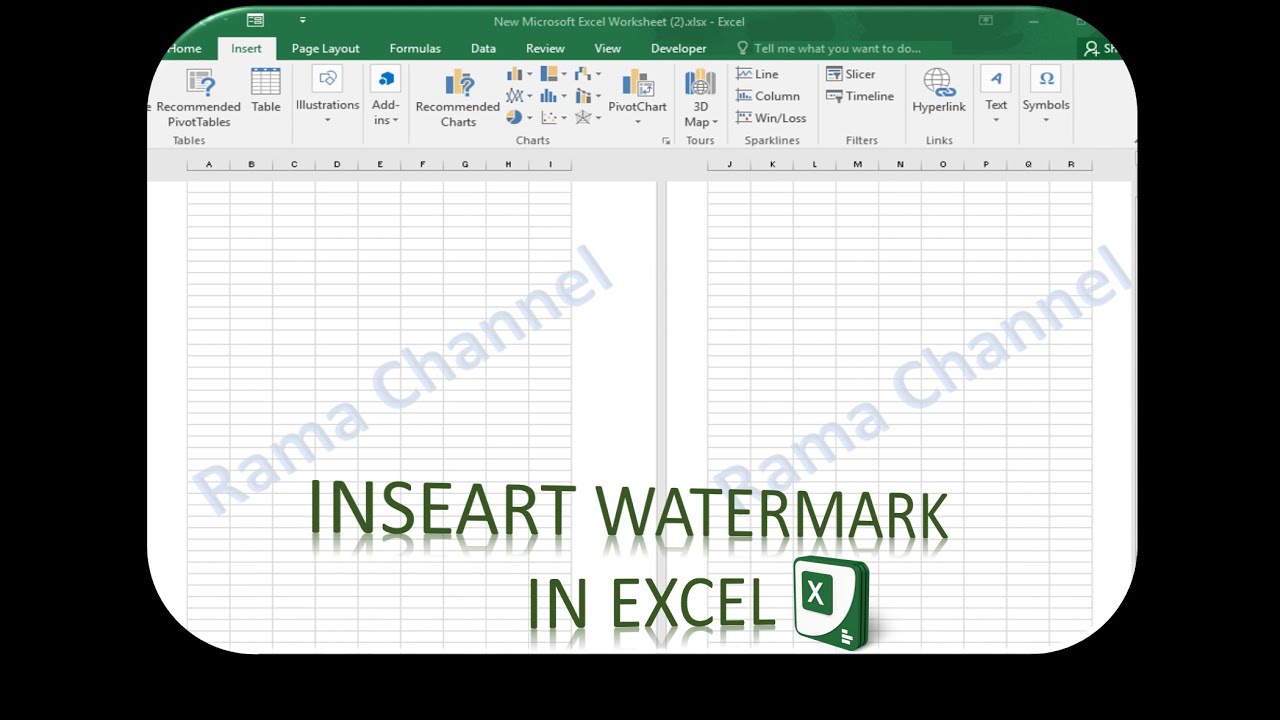1280x720 pixels.
Task: Open Recommended PivotTables
Action: (x=199, y=98)
